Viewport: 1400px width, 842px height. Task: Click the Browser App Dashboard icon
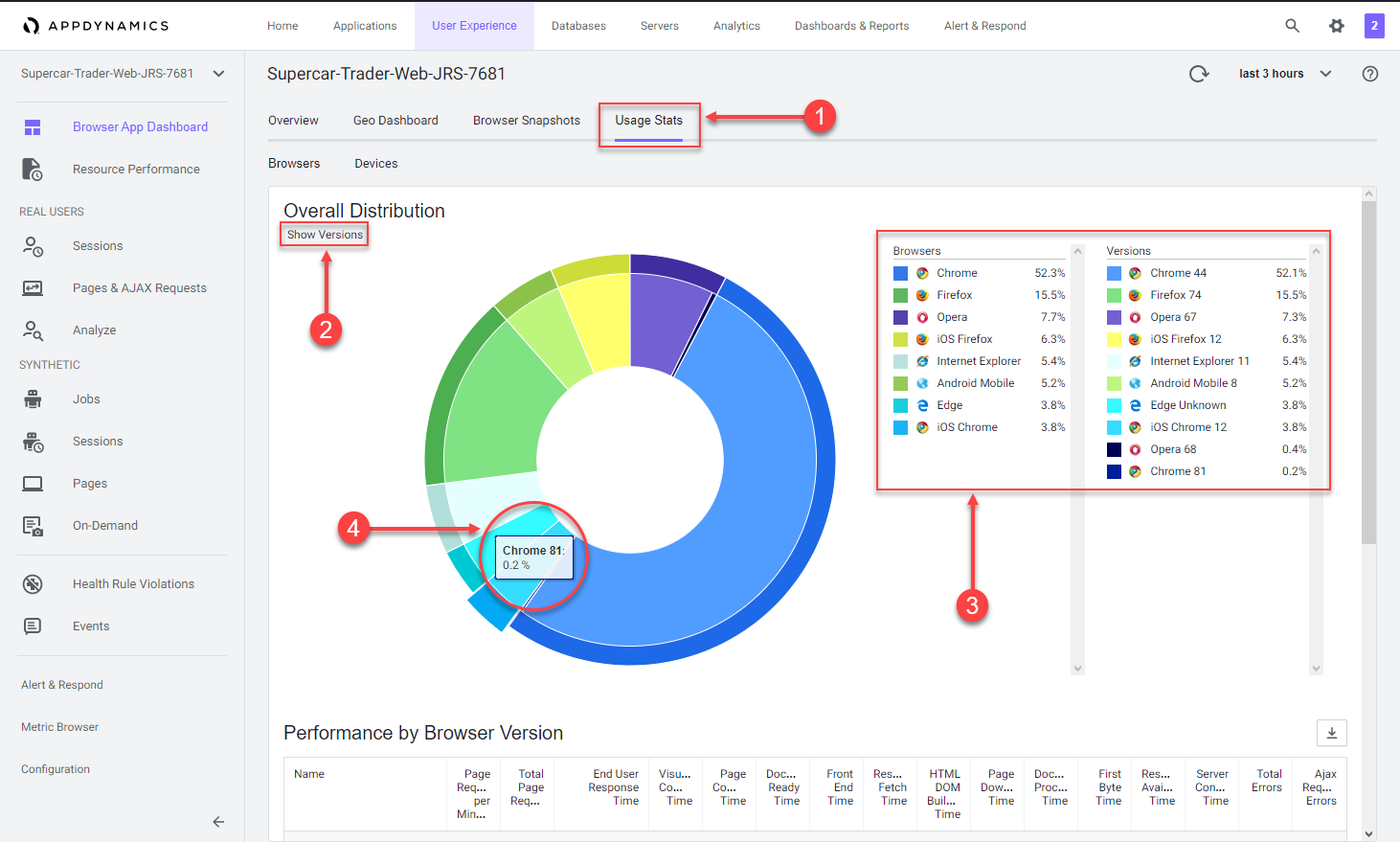click(x=33, y=127)
